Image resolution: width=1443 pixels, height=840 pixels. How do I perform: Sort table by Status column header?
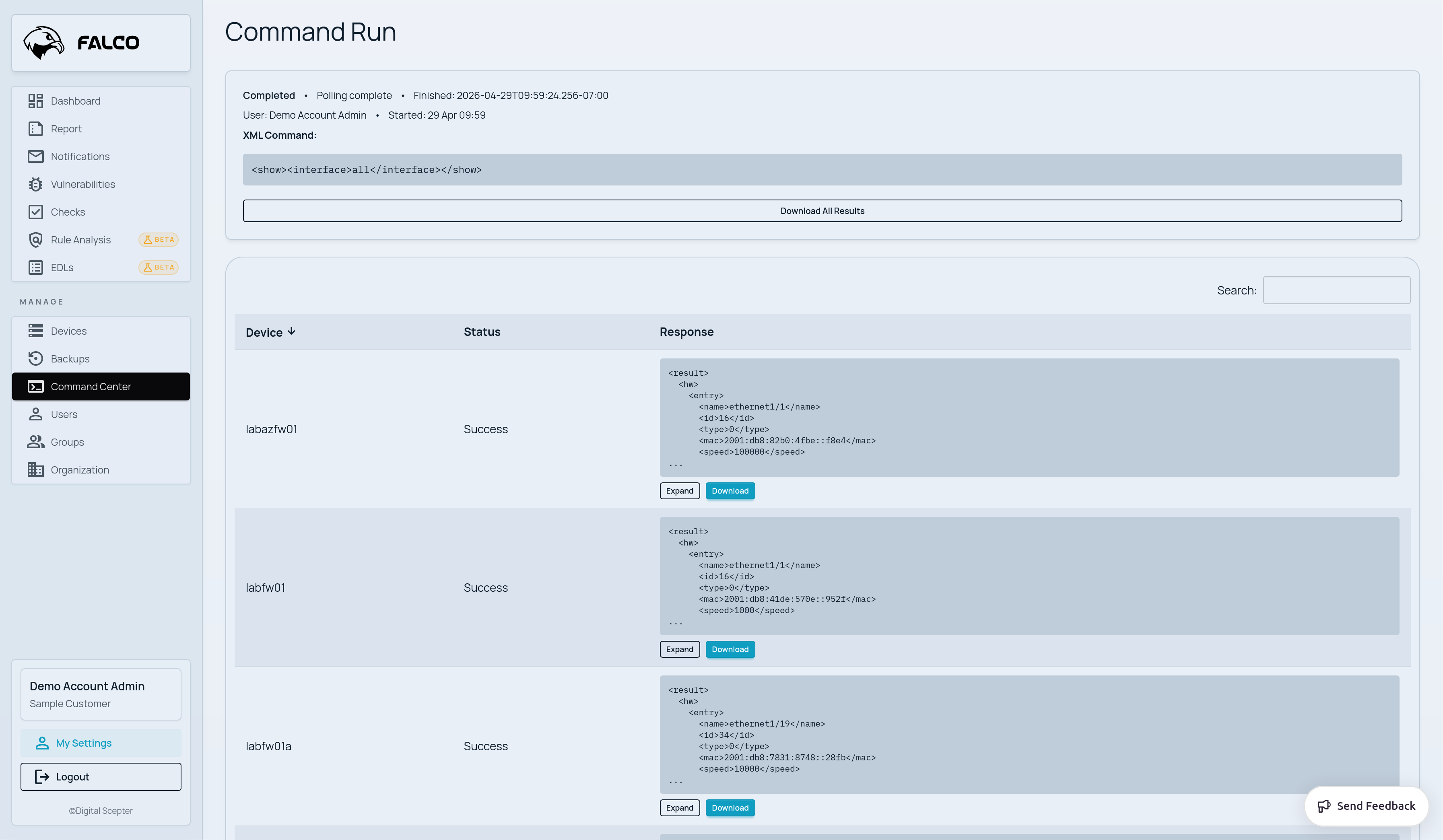point(482,332)
